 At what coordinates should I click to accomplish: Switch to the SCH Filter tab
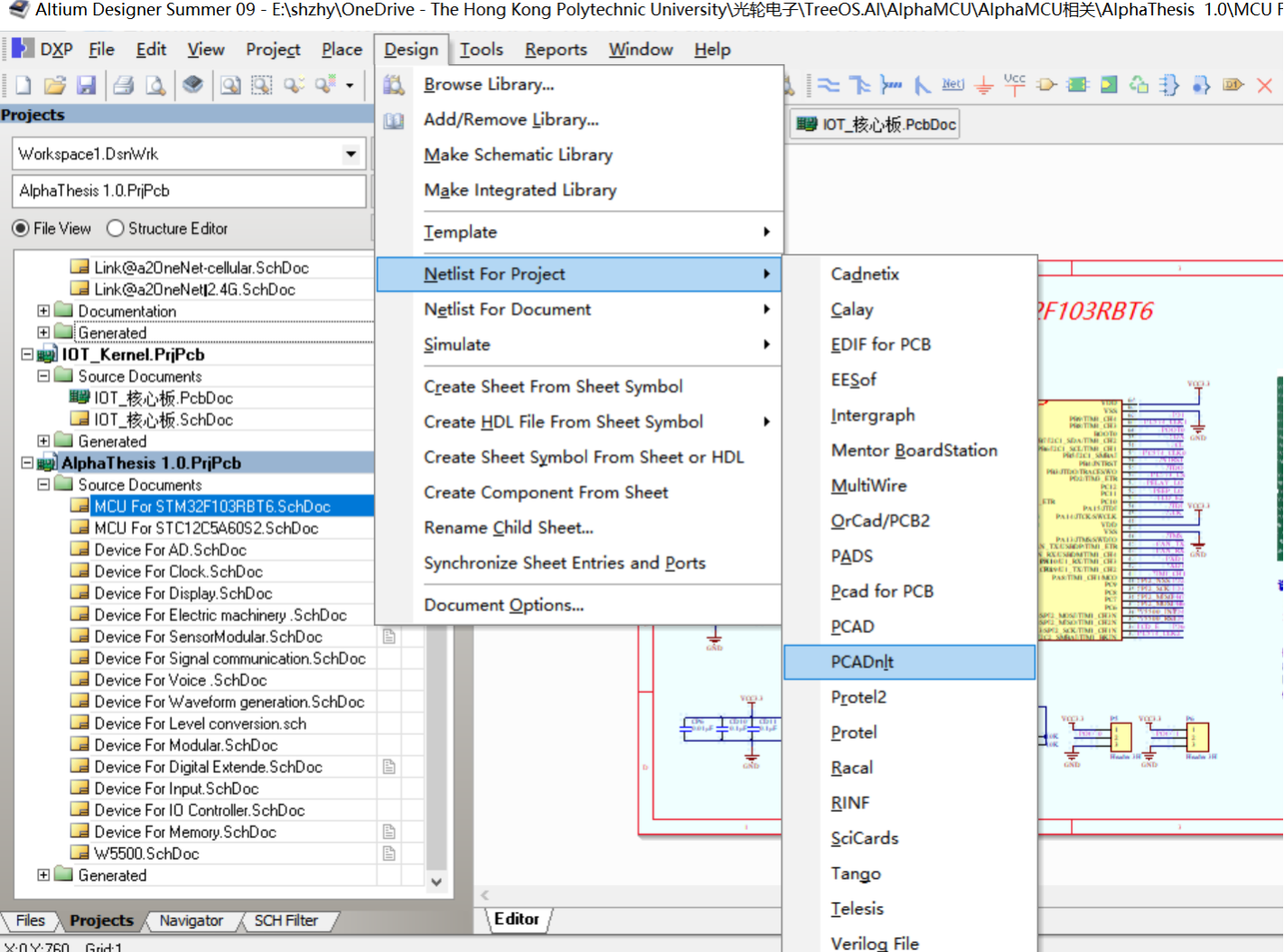[x=286, y=920]
